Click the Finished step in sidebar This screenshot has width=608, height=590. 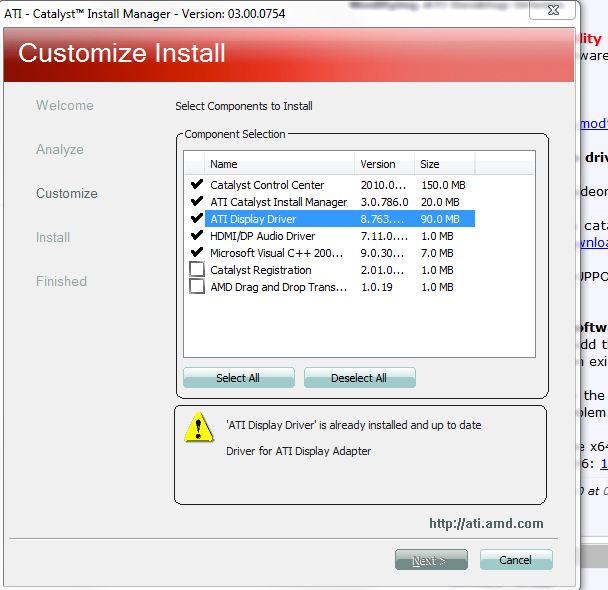61,281
